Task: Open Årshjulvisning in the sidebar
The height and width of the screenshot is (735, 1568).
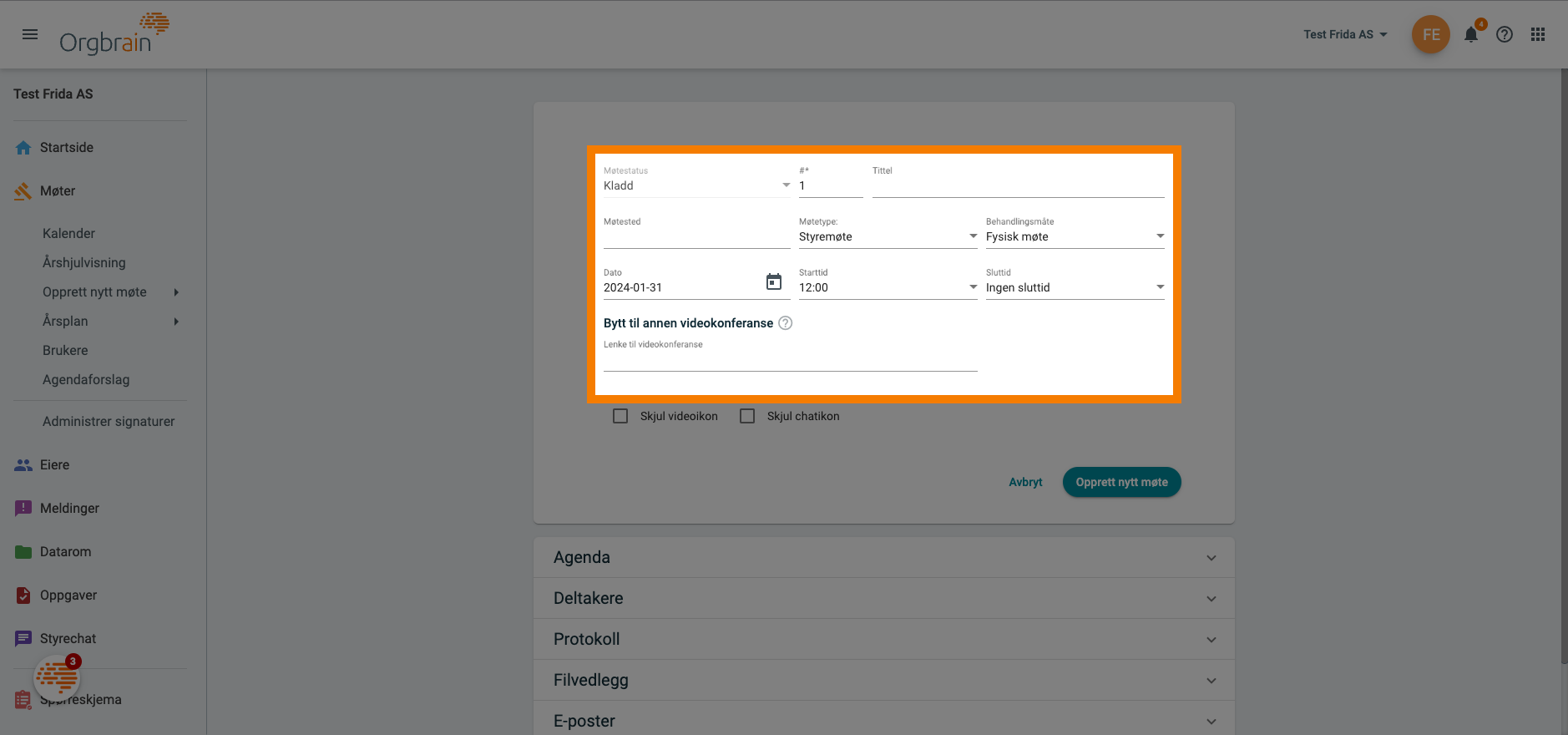Action: click(x=84, y=263)
